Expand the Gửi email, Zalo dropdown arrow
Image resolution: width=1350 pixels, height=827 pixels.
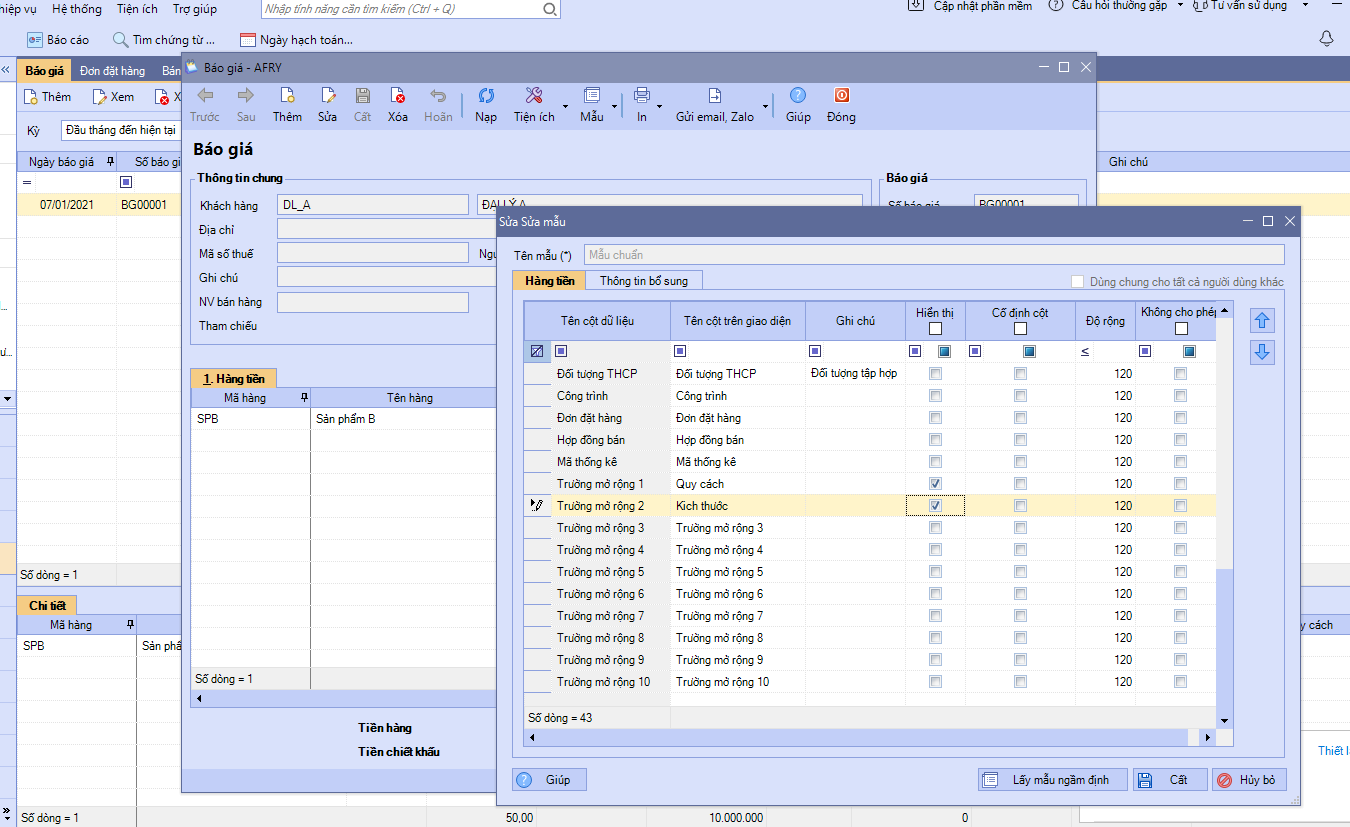pyautogui.click(x=766, y=105)
